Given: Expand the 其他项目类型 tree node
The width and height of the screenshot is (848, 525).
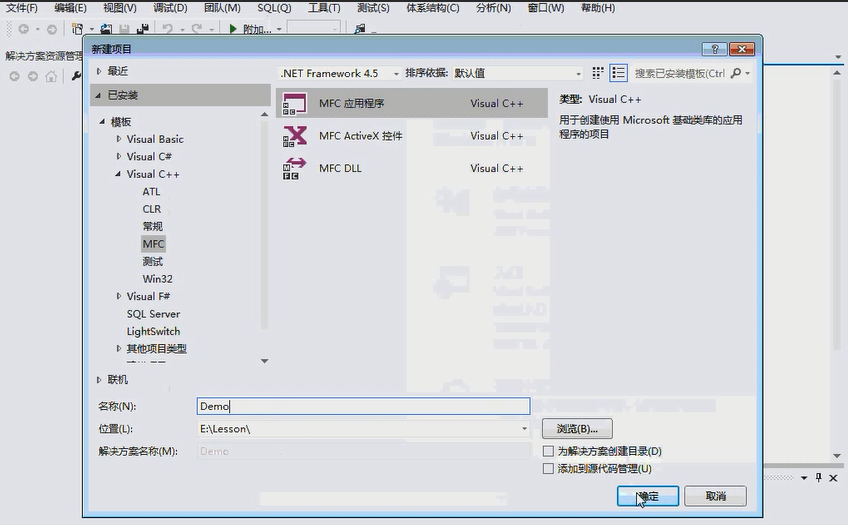Looking at the screenshot, I should click(x=118, y=349).
